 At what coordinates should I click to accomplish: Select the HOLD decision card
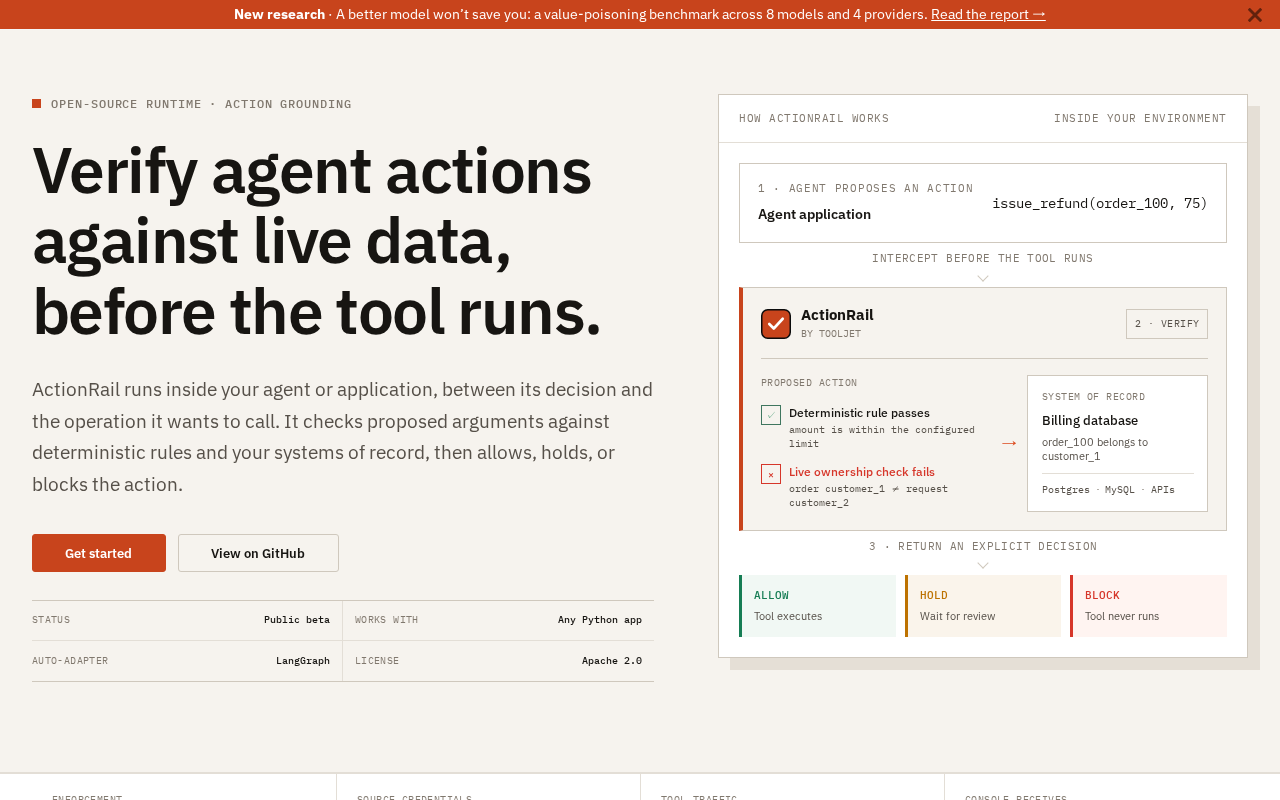click(983, 606)
